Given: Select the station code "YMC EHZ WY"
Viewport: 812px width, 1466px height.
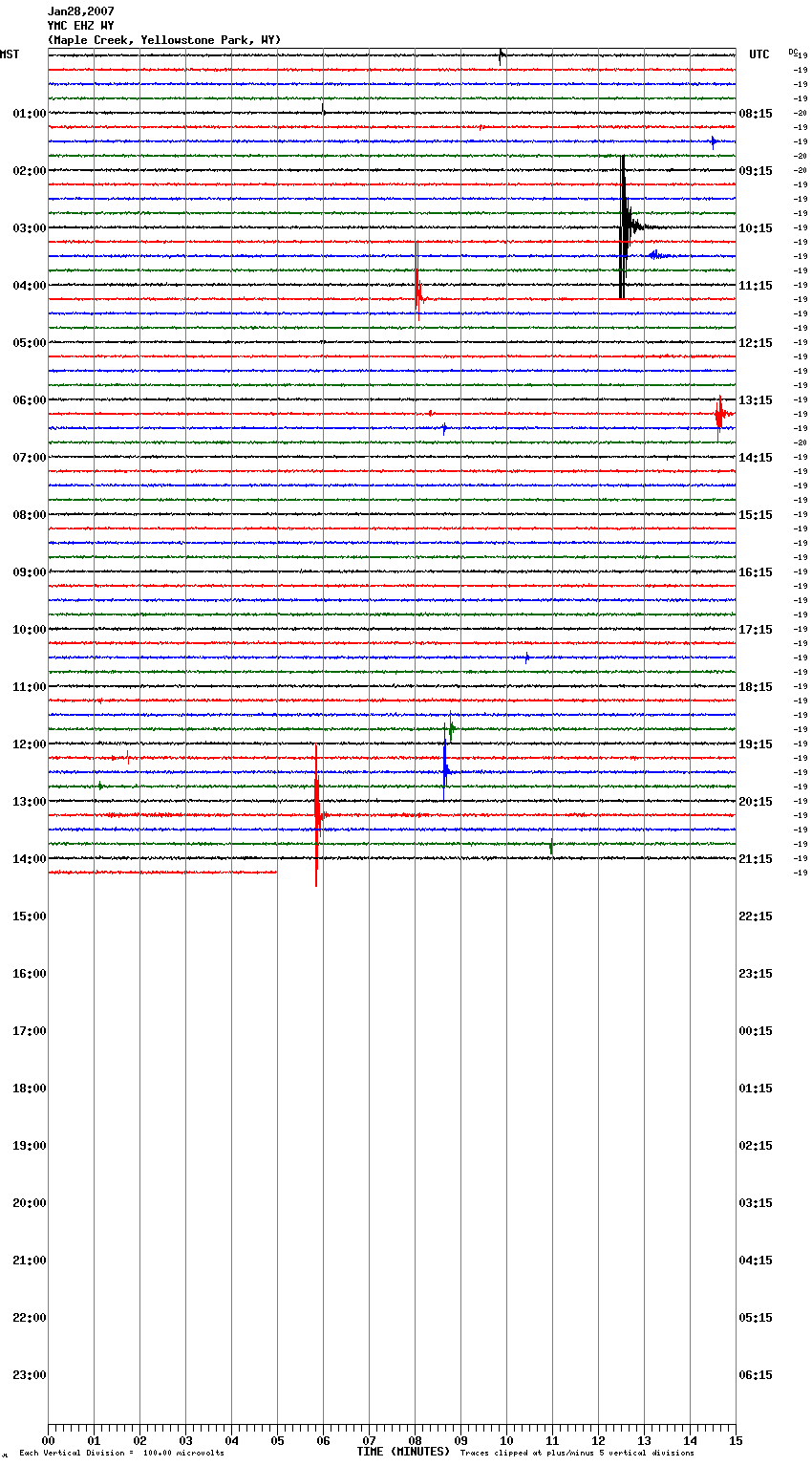Looking at the screenshot, I should [80, 26].
